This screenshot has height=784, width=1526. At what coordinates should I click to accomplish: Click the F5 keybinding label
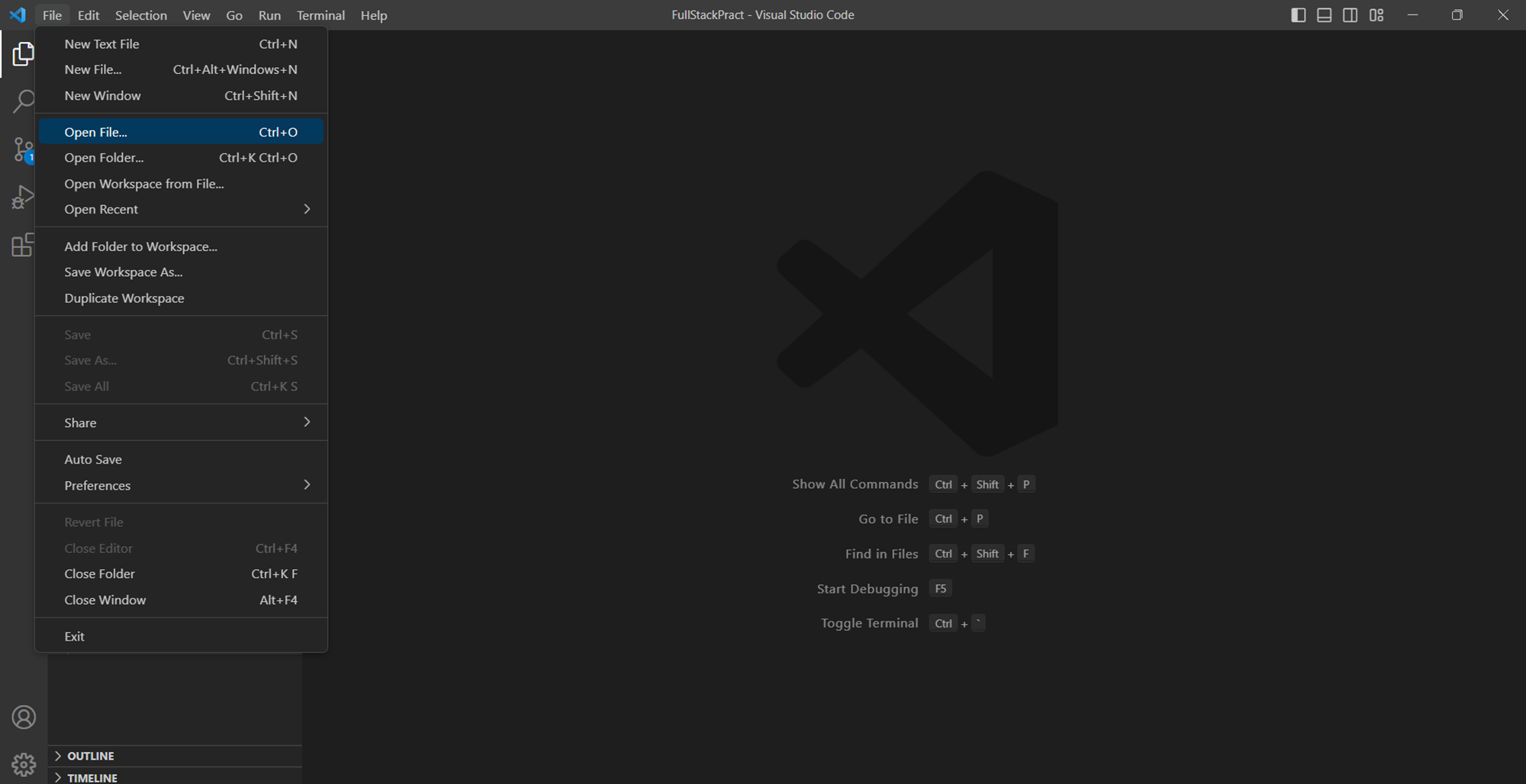coord(941,589)
